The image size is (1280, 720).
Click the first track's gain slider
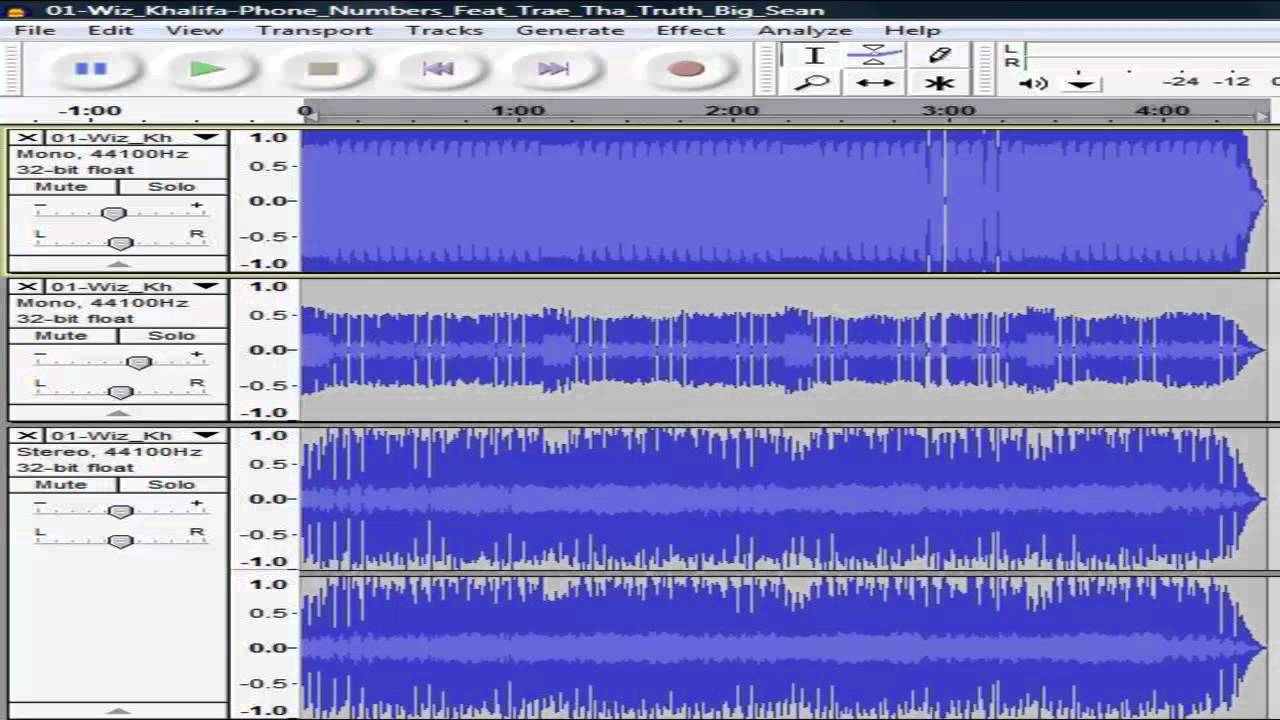pos(114,213)
